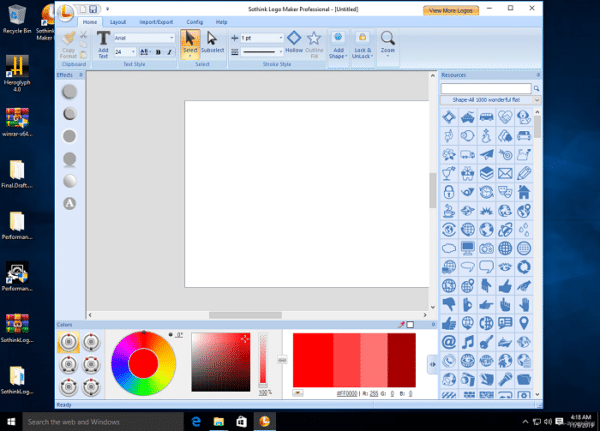Select the darkest red color swatch
Screen dimensions: 600x431
(x=400, y=360)
